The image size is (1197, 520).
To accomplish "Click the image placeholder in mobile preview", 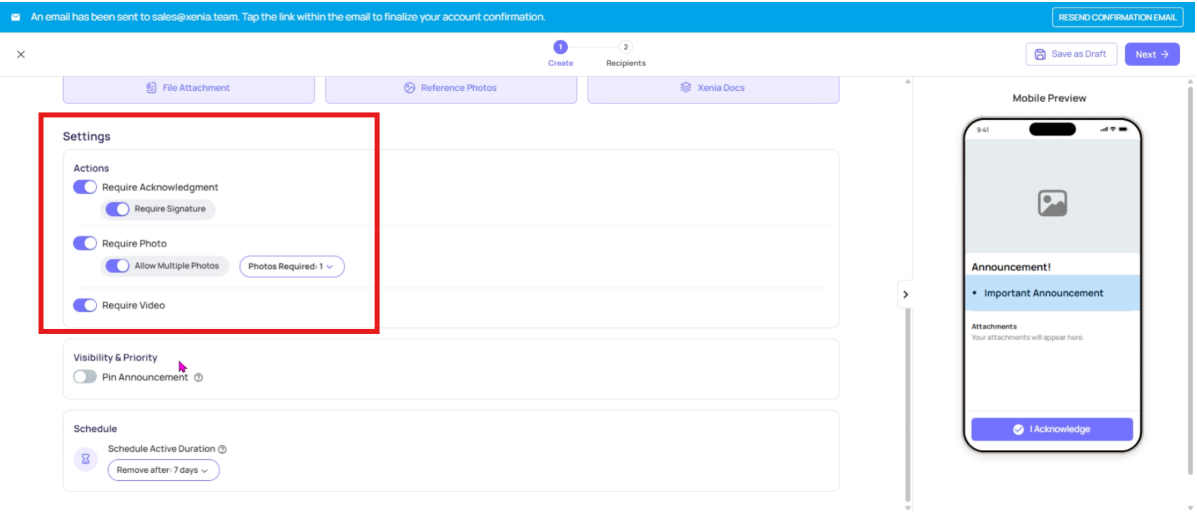I will tap(1051, 203).
